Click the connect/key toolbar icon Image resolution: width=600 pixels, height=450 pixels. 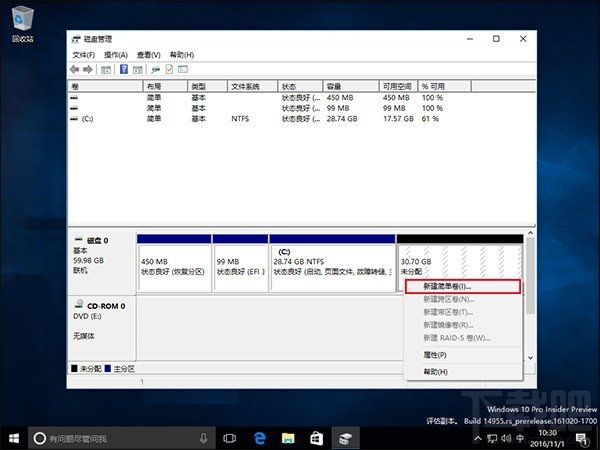pos(155,69)
